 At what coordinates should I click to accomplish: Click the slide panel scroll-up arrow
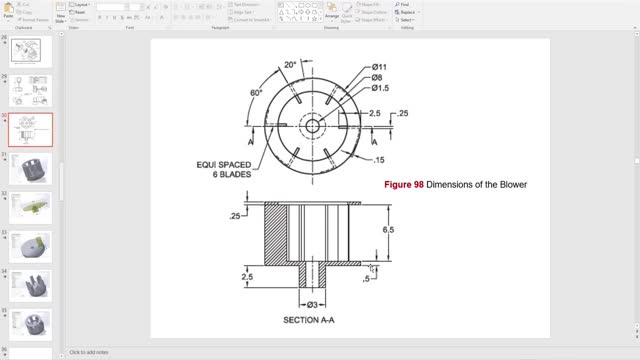pyautogui.click(x=62, y=34)
